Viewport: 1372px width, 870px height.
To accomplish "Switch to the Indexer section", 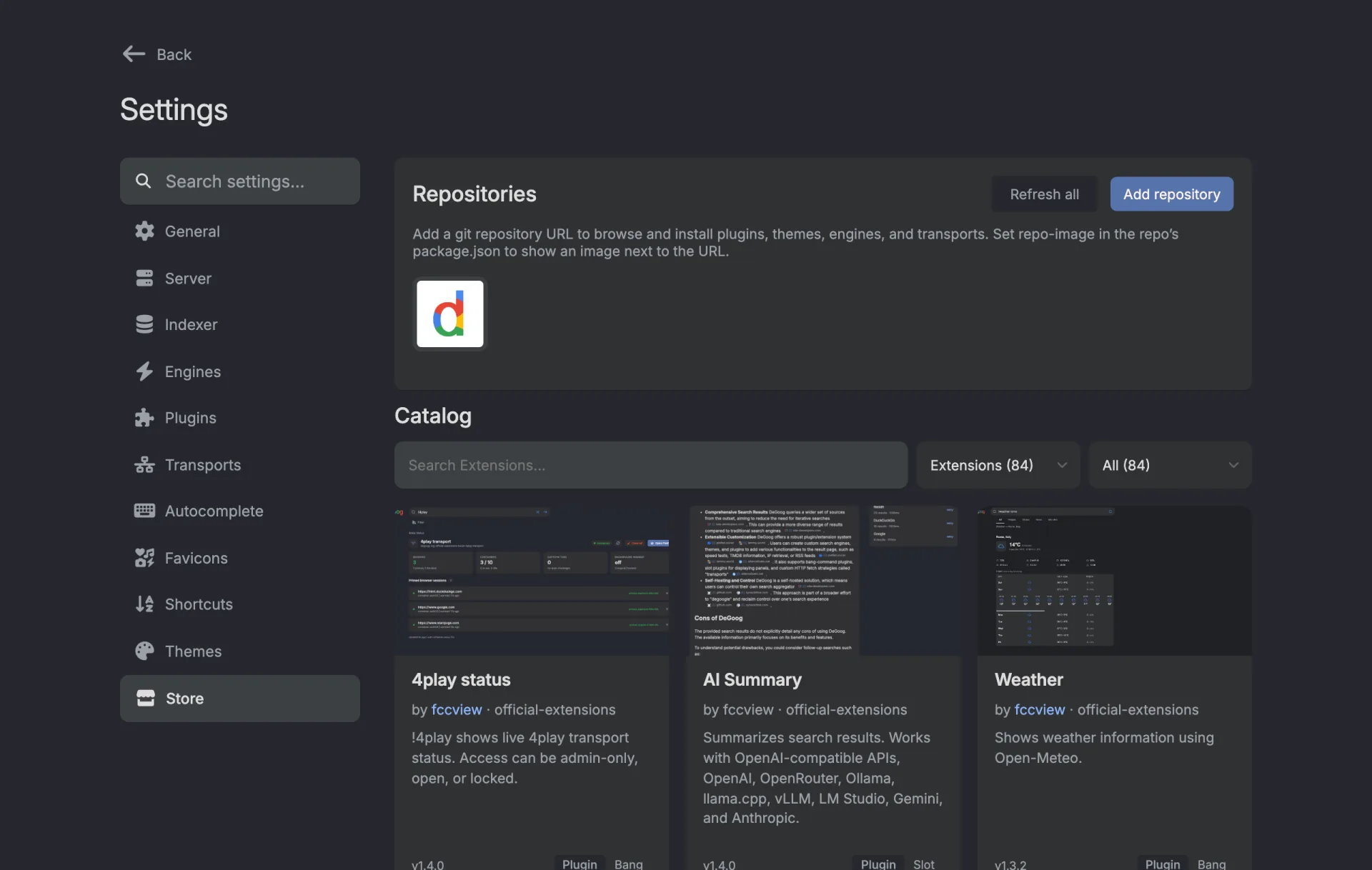I will tap(191, 324).
